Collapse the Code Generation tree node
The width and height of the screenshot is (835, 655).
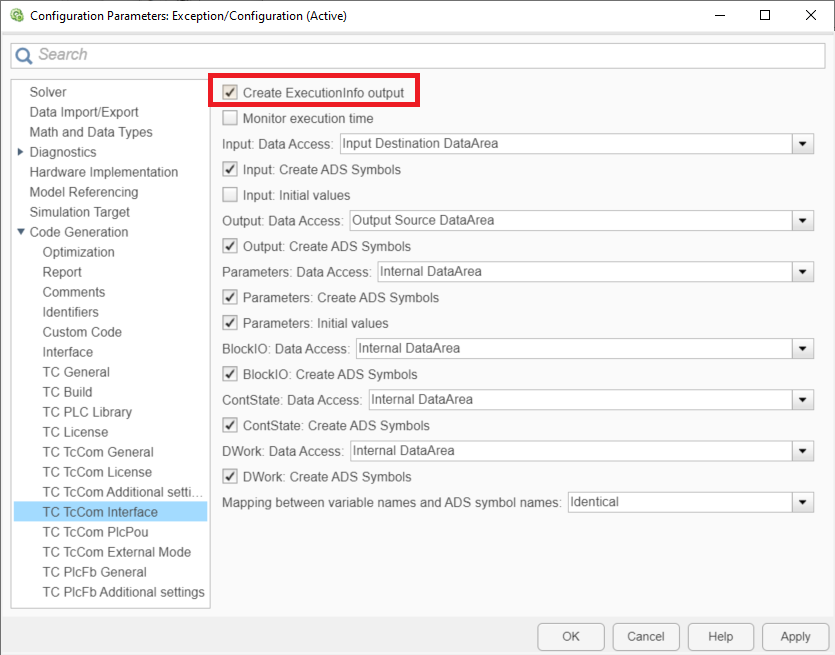point(21,232)
